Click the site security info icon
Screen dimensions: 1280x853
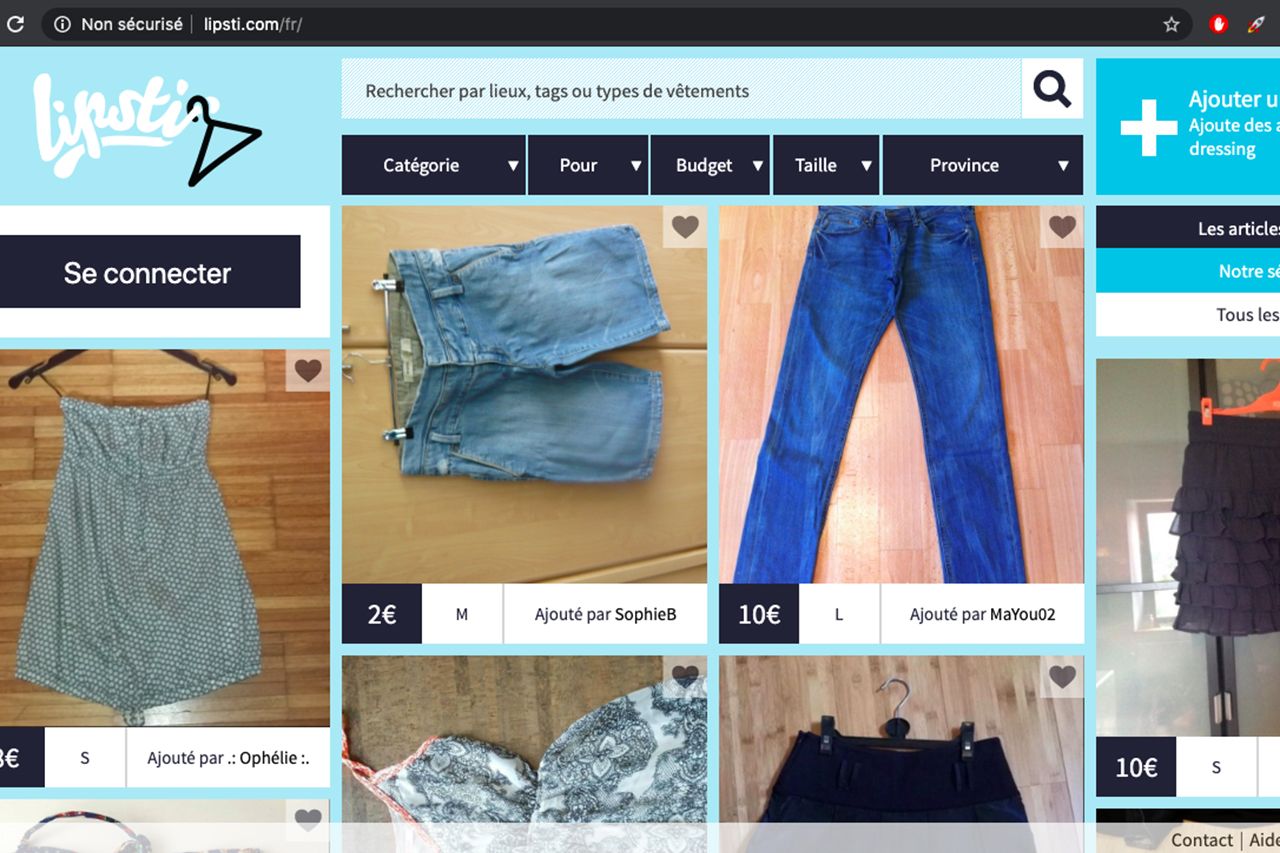coord(62,24)
